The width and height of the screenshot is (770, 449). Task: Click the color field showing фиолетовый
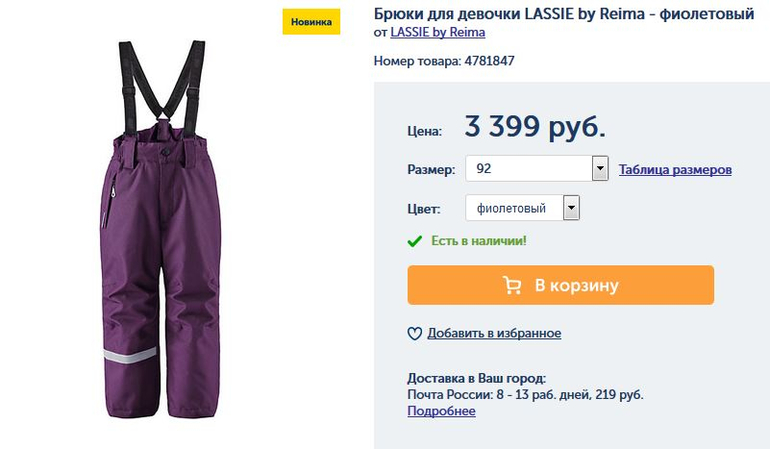pos(514,208)
